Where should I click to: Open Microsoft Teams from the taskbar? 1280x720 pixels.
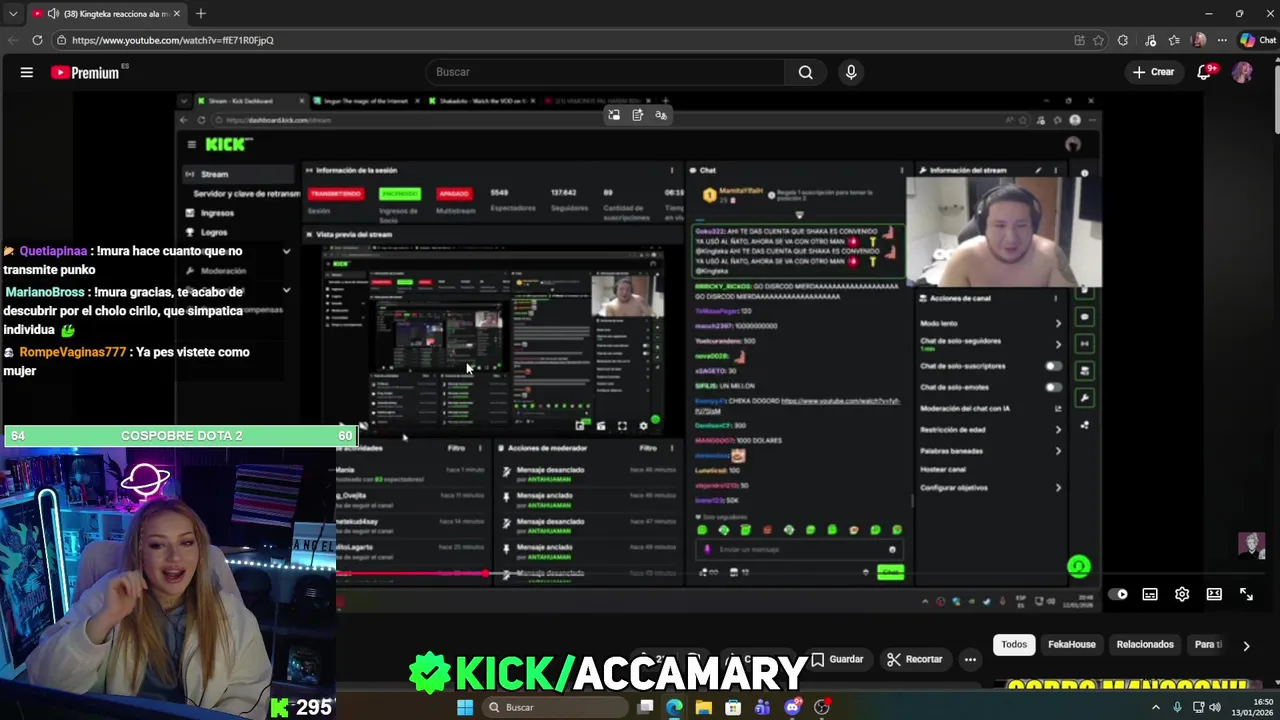pyautogui.click(x=763, y=707)
